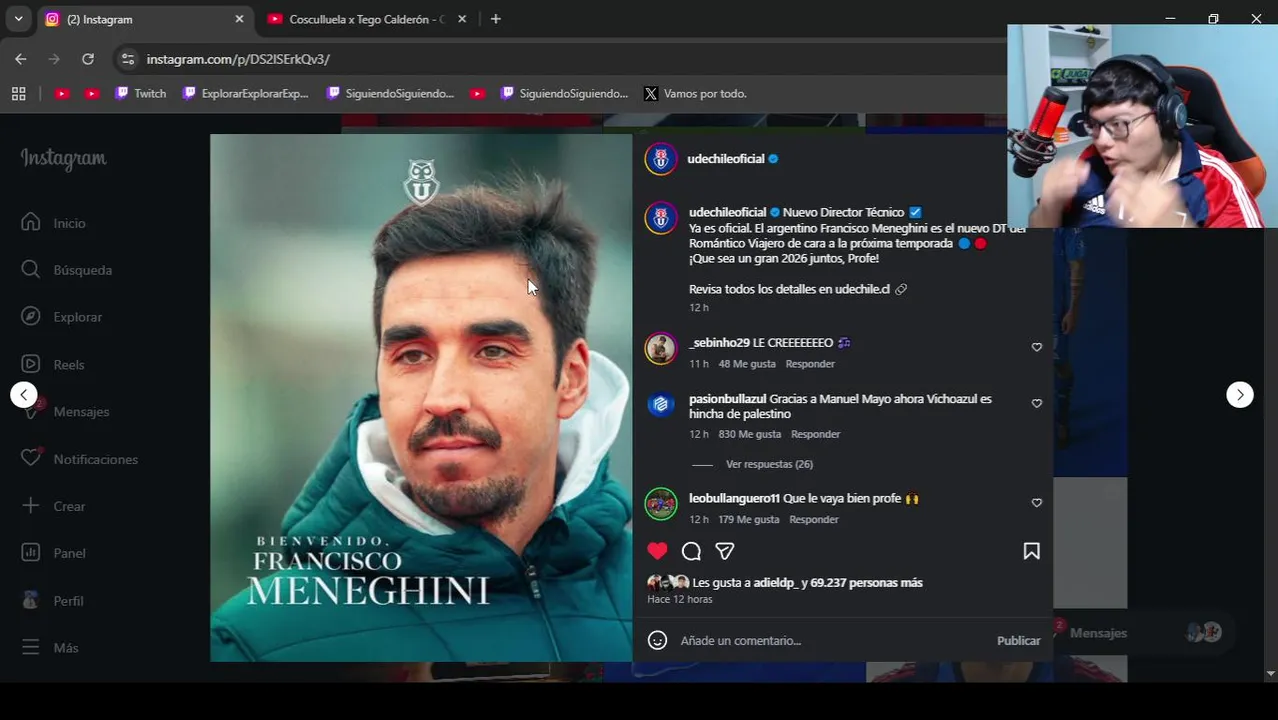Click the page scrollbar down arrow

[1271, 675]
